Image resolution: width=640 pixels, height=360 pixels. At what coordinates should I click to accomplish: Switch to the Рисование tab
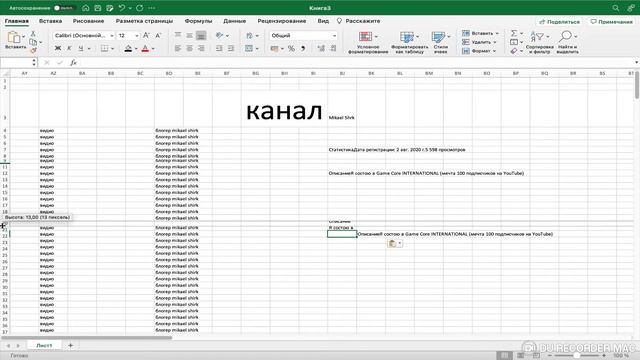(88, 21)
